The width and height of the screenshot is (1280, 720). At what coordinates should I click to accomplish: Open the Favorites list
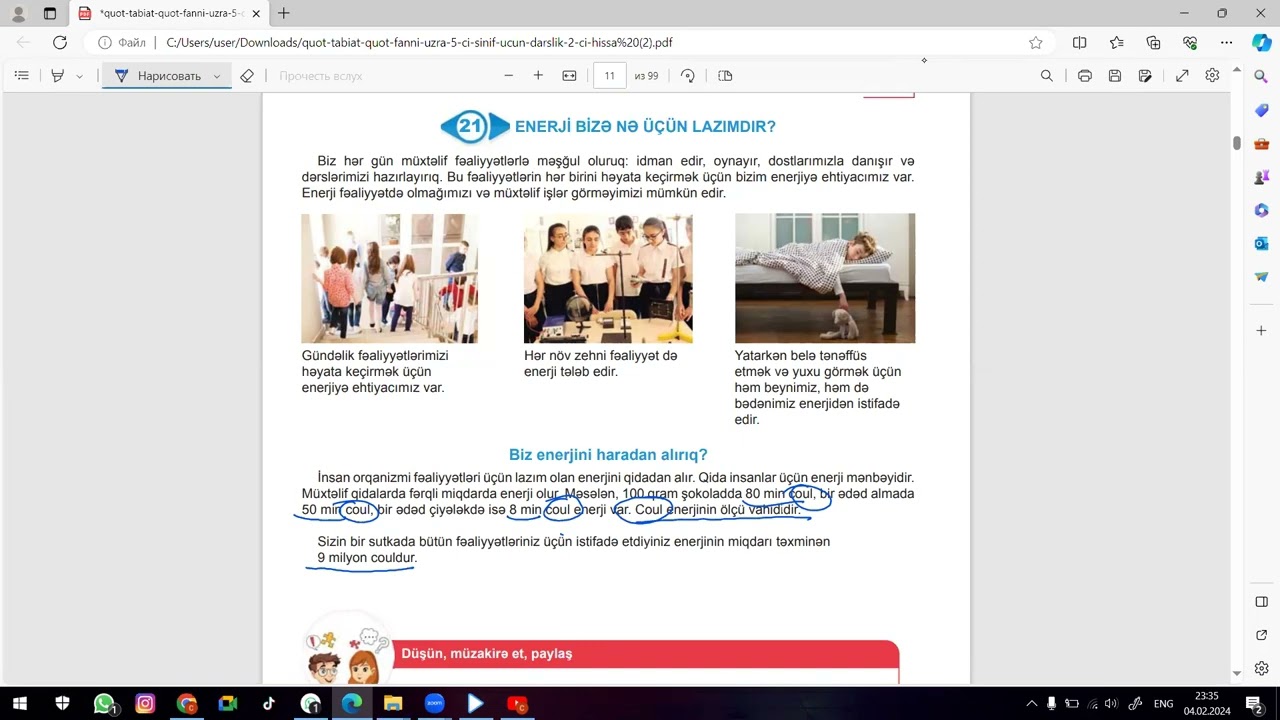[1116, 43]
